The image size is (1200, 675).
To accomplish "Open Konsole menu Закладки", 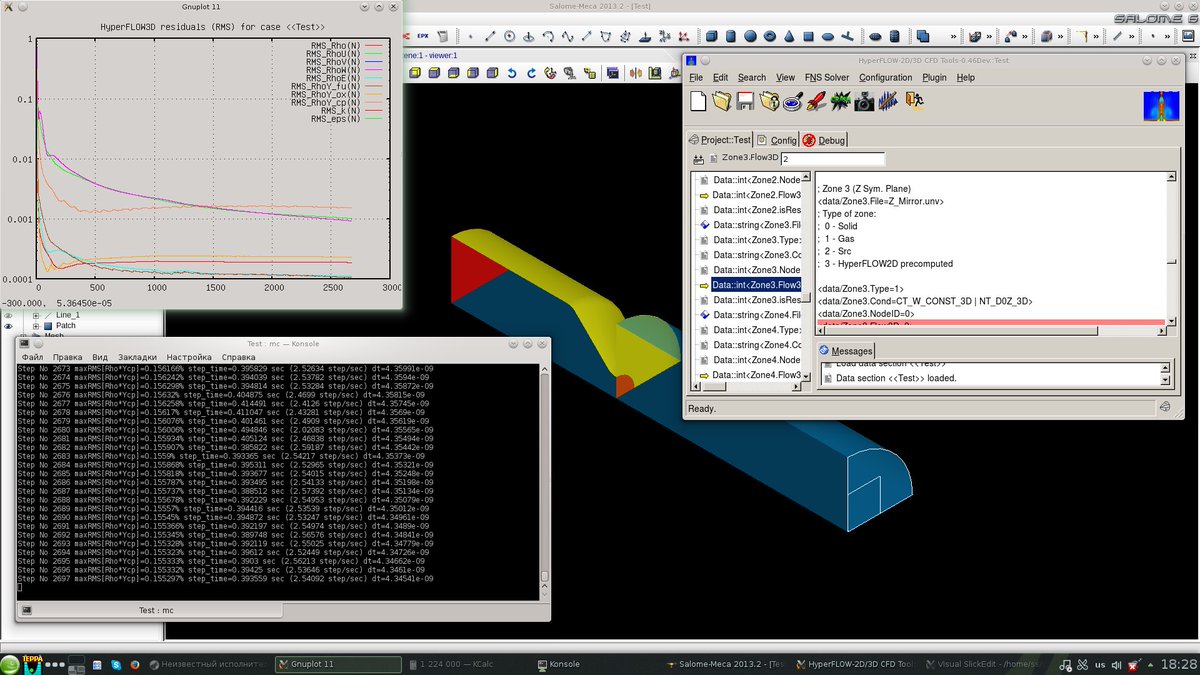I will click(x=137, y=357).
